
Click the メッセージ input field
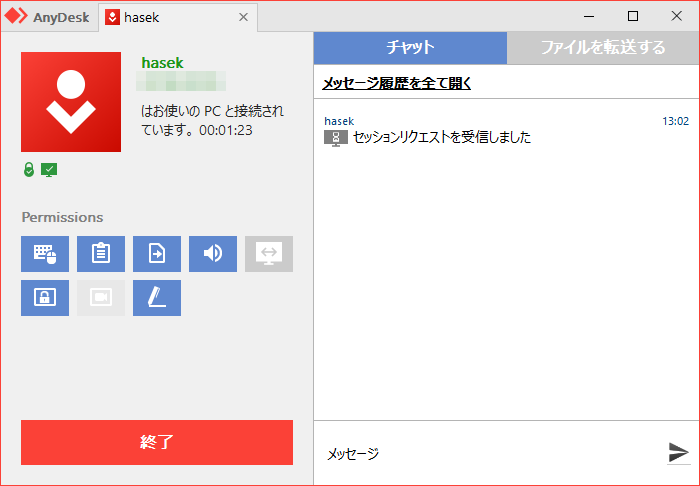489,453
